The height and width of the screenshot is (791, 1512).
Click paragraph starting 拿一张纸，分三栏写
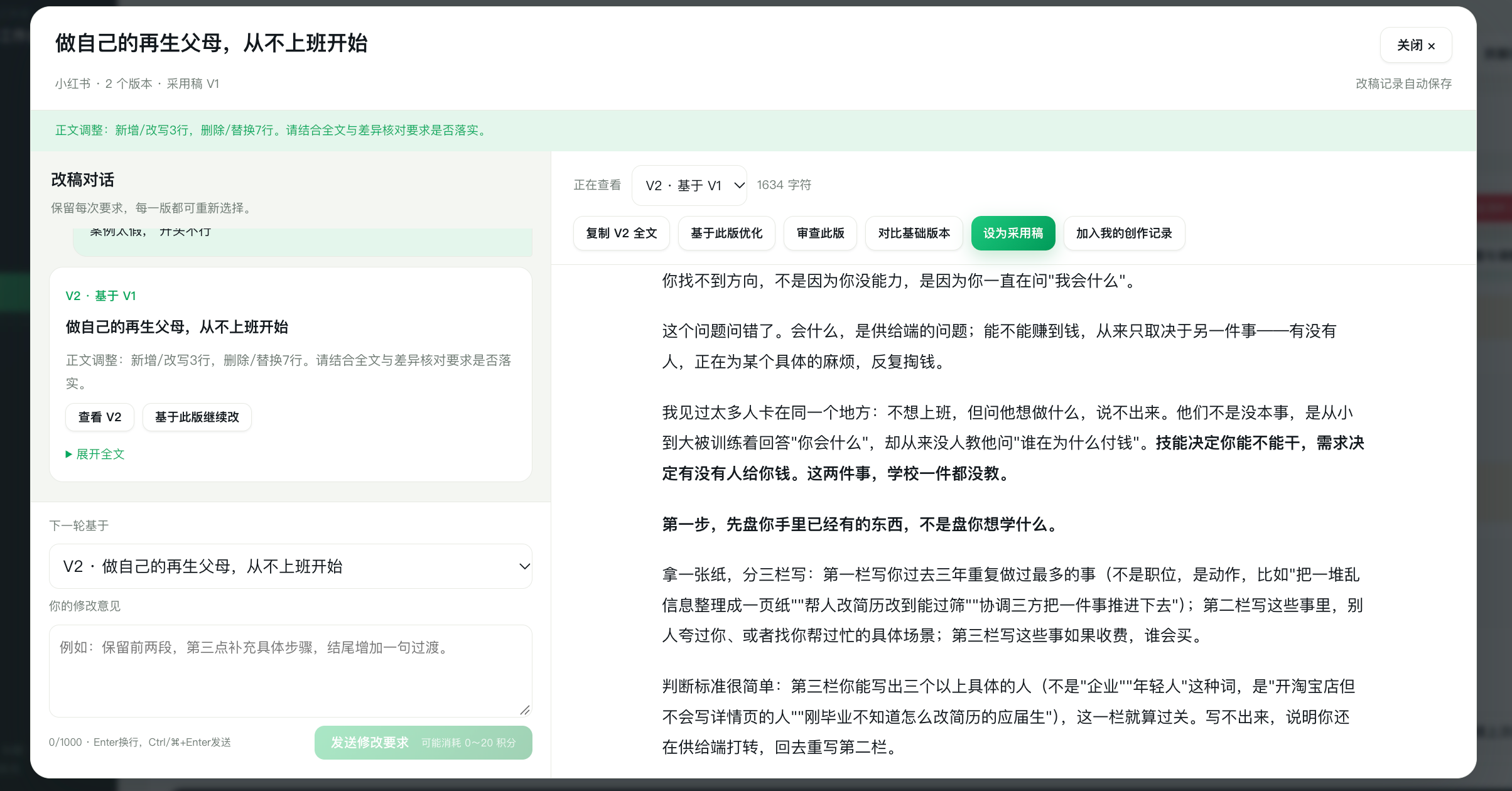[1012, 605]
